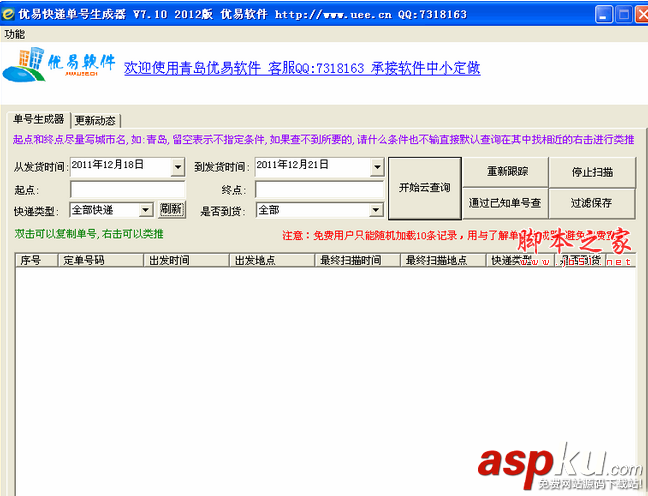
Task: Switch to the 单号生成器 tab
Action: (x=38, y=119)
